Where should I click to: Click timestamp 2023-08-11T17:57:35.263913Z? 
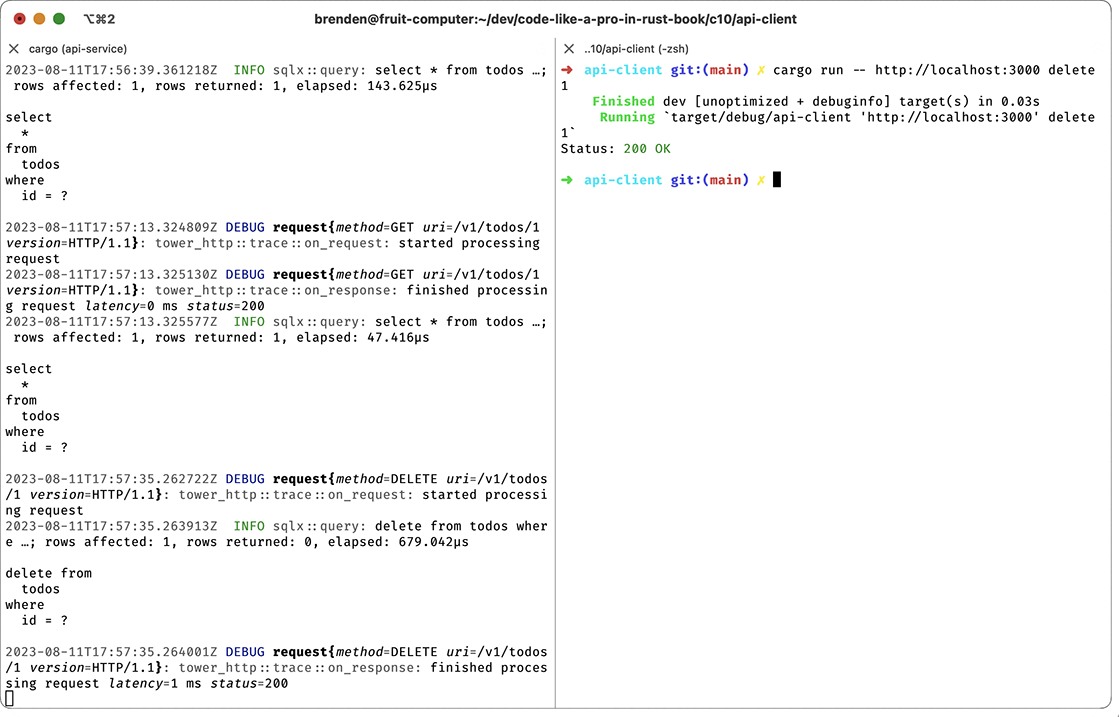111,525
